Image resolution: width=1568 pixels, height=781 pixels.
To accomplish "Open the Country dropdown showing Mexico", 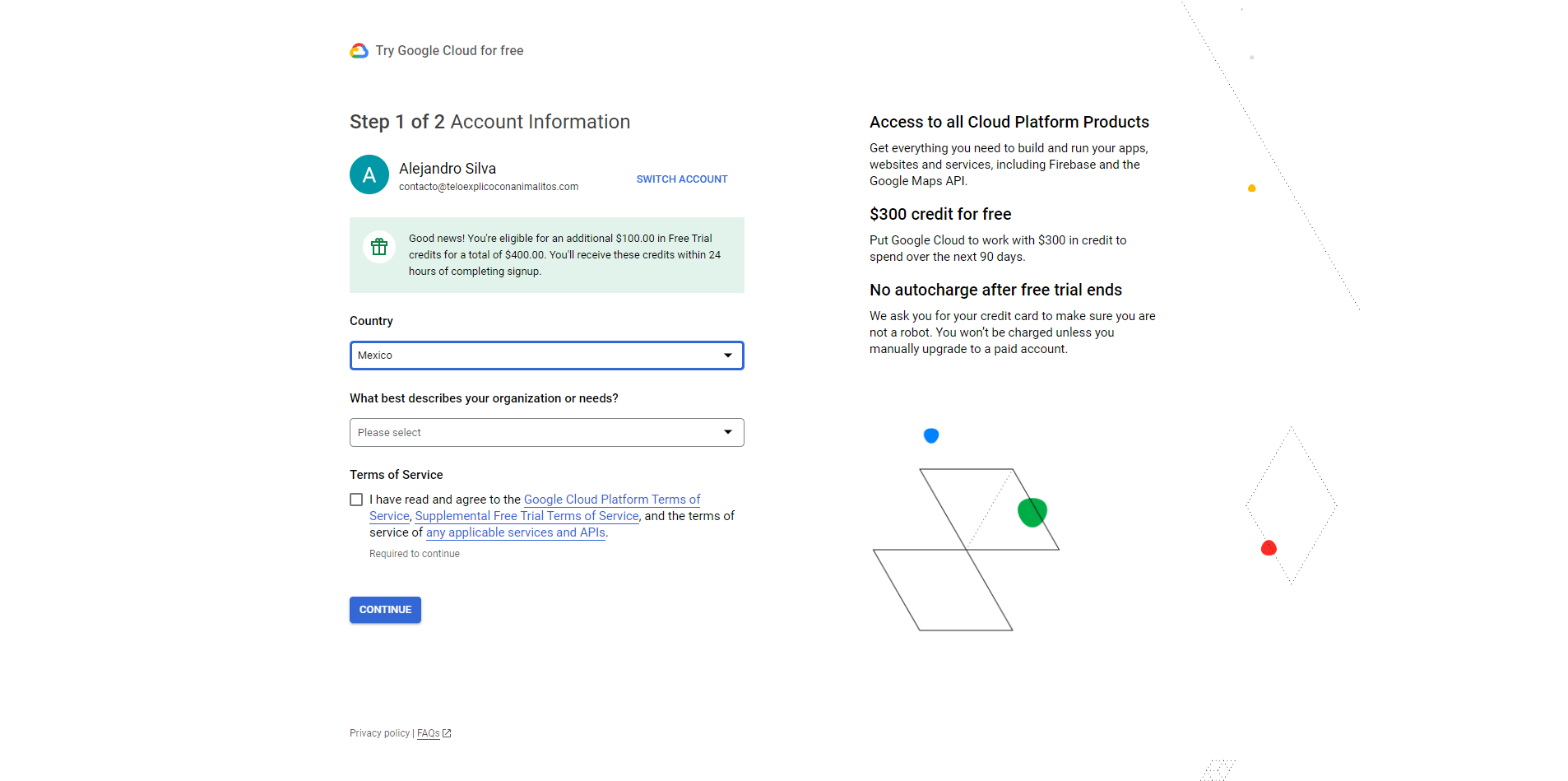I will tap(535, 356).
